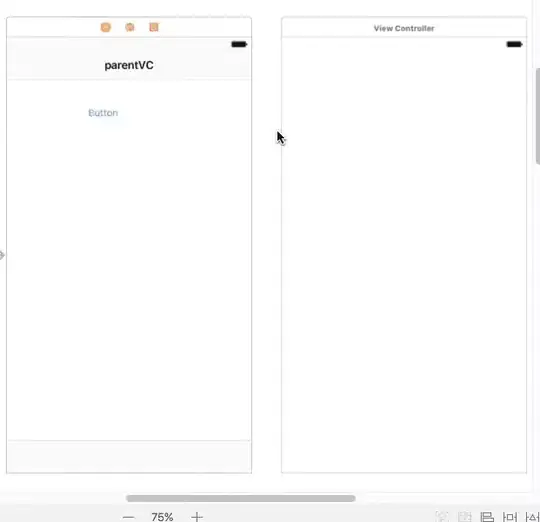
Task: Select the entry point arrow beside parentVC scene
Action: [x=2, y=255]
